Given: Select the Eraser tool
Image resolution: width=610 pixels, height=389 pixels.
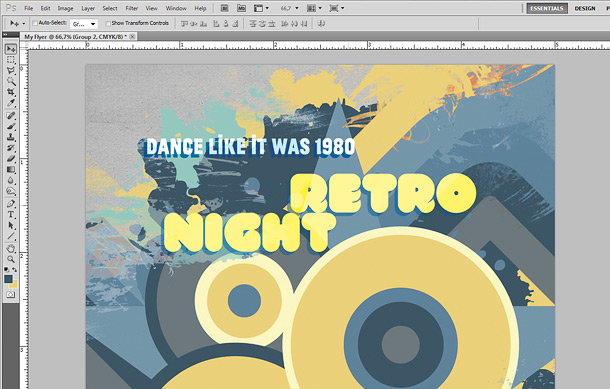Looking at the screenshot, I should point(11,159).
